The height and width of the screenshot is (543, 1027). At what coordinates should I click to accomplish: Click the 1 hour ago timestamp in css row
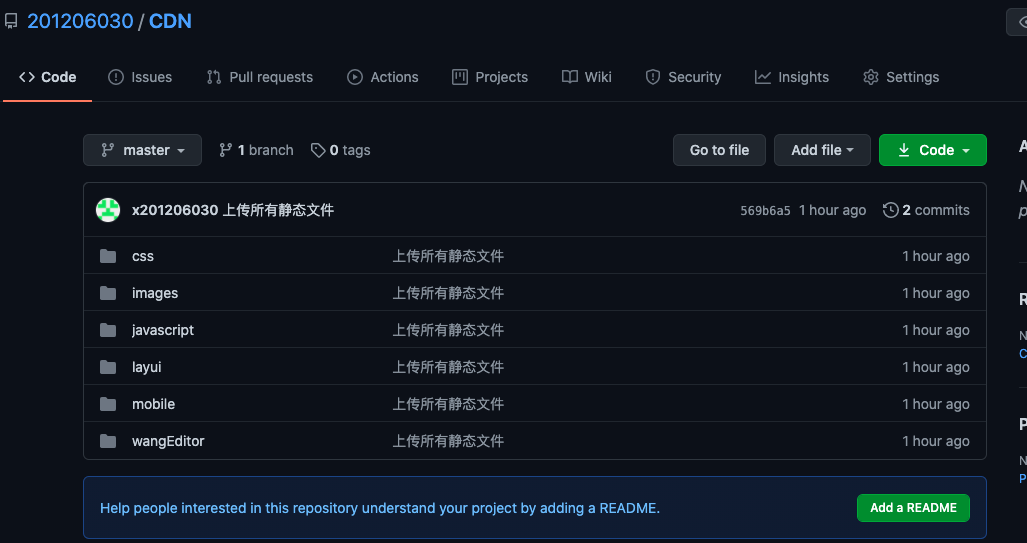[936, 256]
